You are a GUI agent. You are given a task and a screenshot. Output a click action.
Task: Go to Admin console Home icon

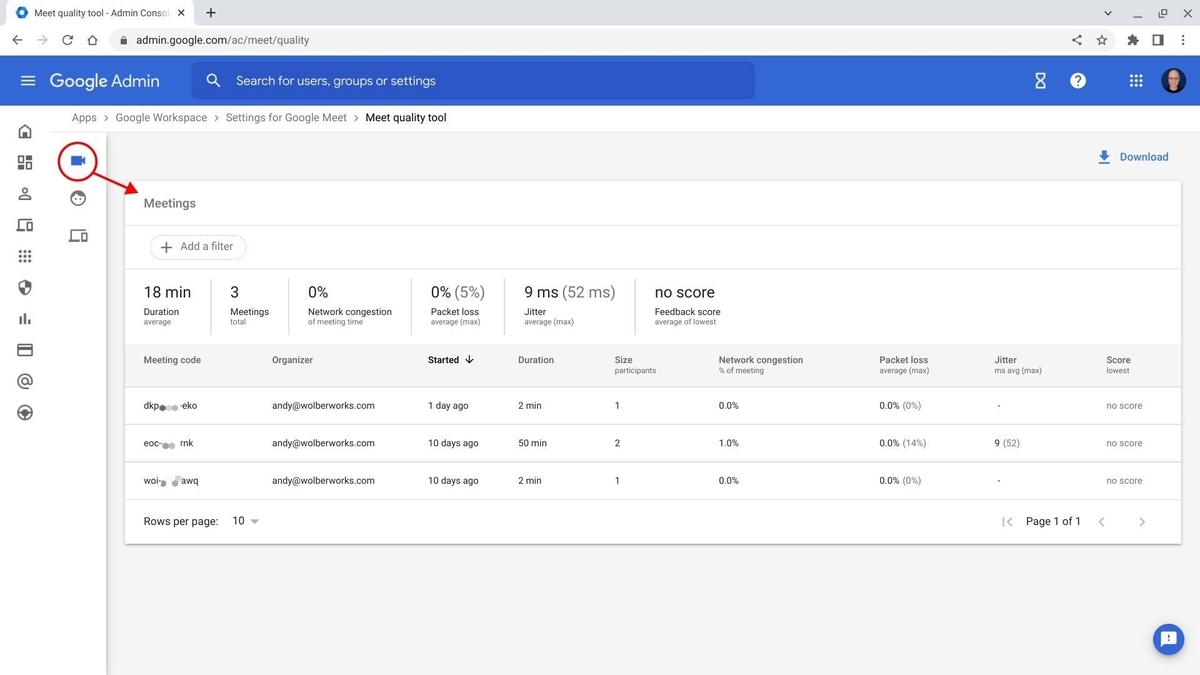(24, 131)
